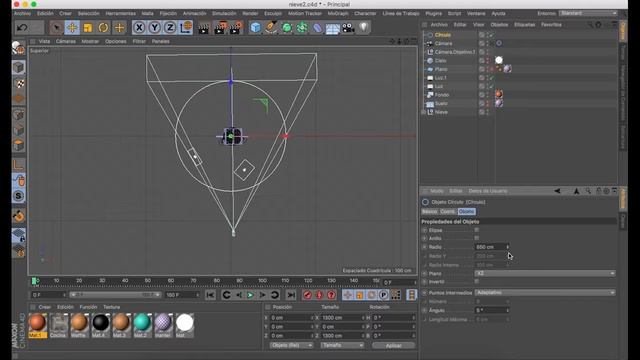Toggle the Anillo checkbox
This screenshot has height=360, width=640.
pos(476,238)
